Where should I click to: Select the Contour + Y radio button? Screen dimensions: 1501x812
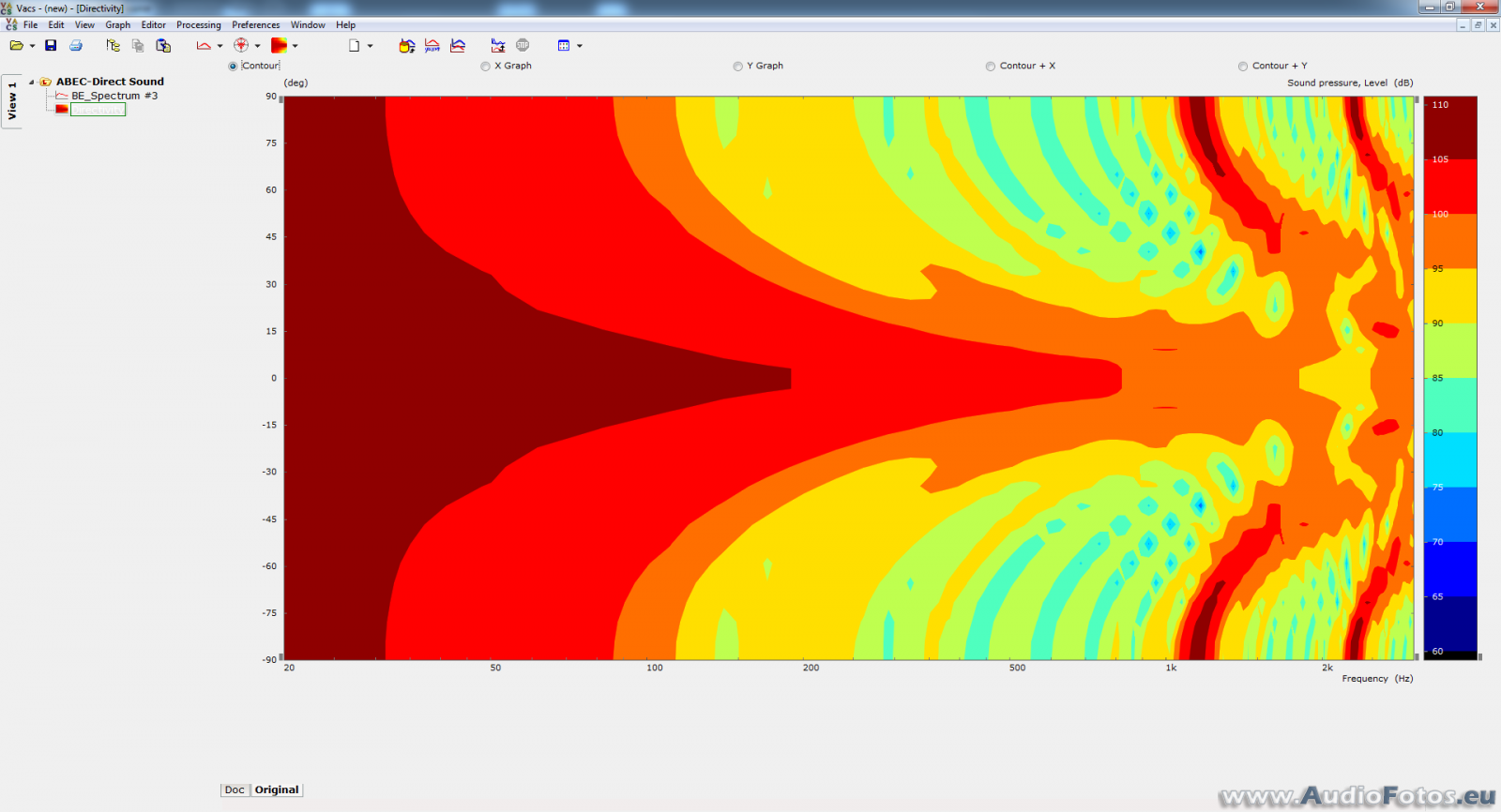coord(1243,66)
